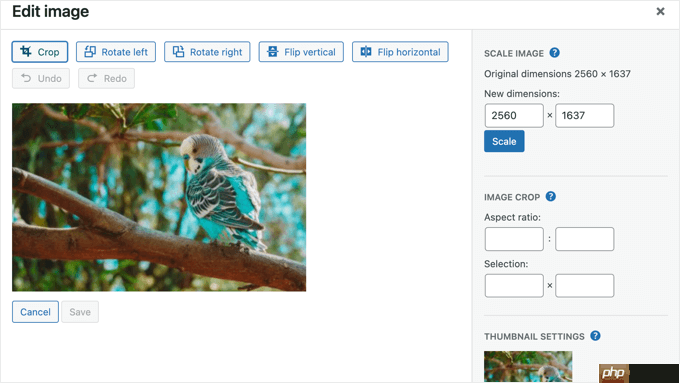The image size is (680, 383).
Task: Open Thumbnail Settings help question mark
Action: click(595, 336)
